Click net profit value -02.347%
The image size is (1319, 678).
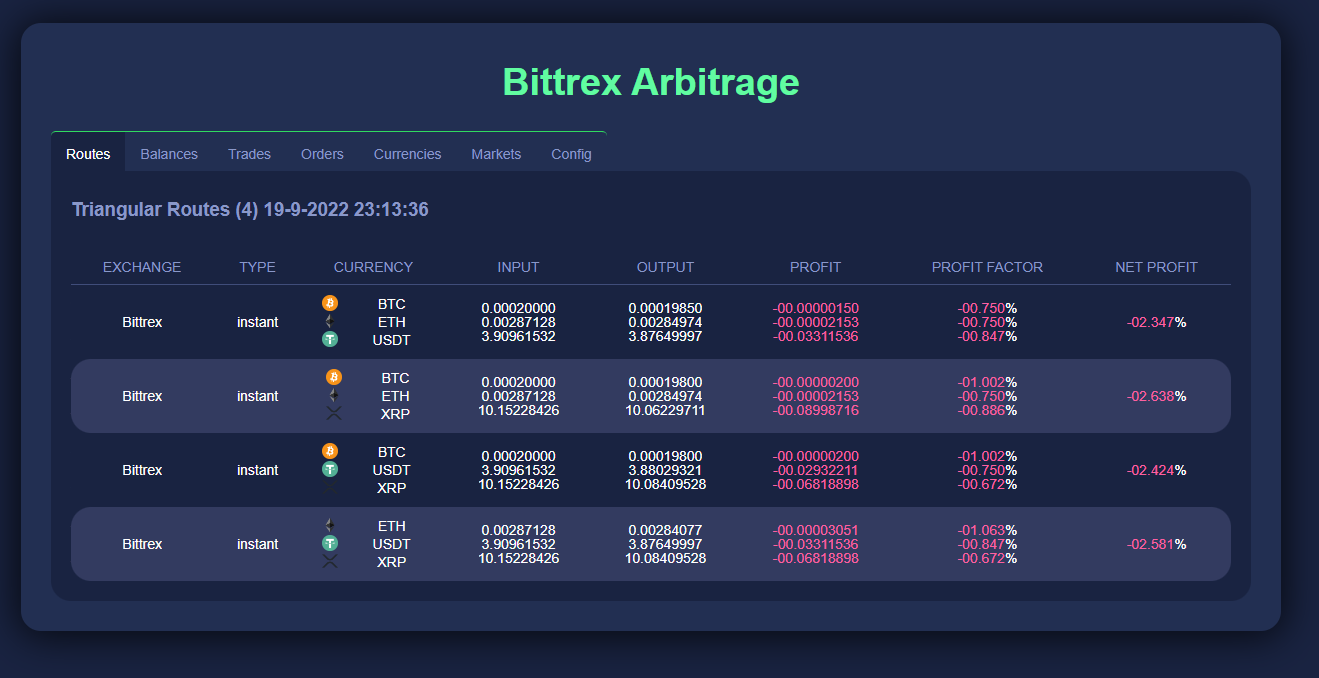[1156, 322]
